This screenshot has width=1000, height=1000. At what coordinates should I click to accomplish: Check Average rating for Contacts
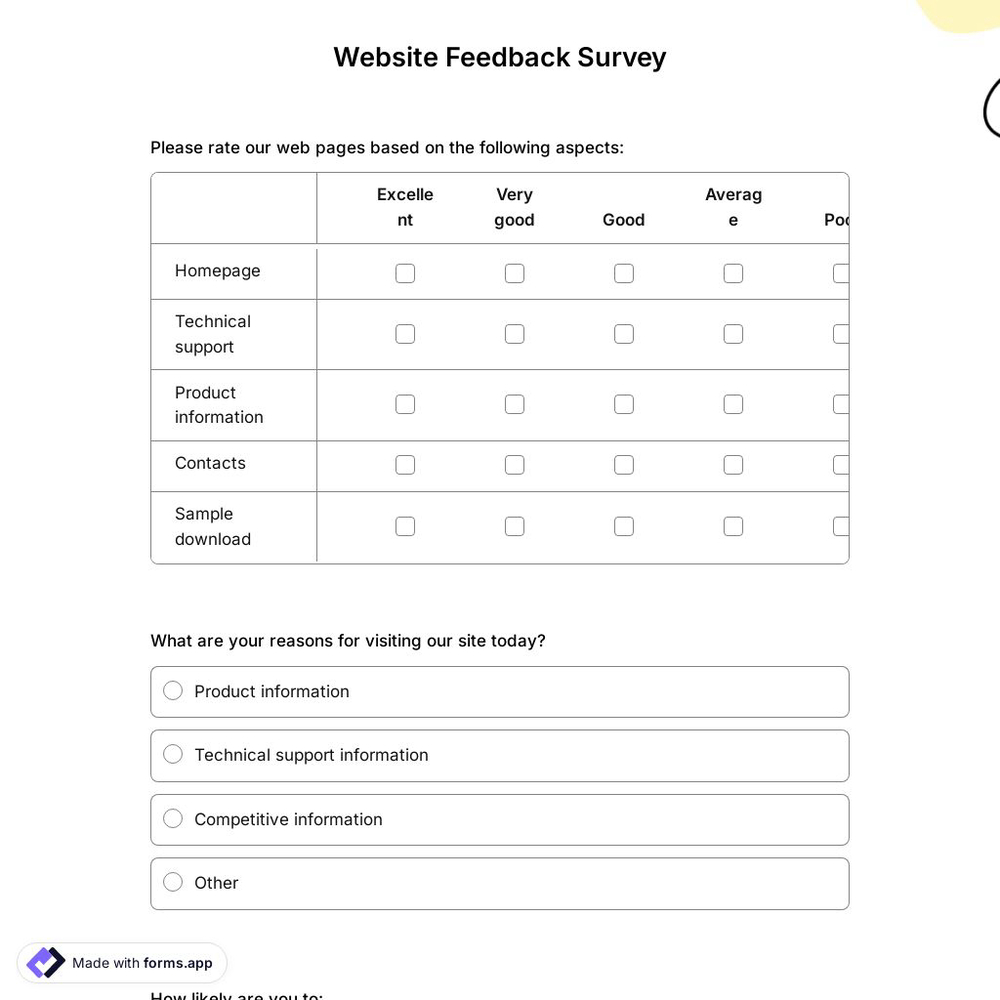point(733,464)
